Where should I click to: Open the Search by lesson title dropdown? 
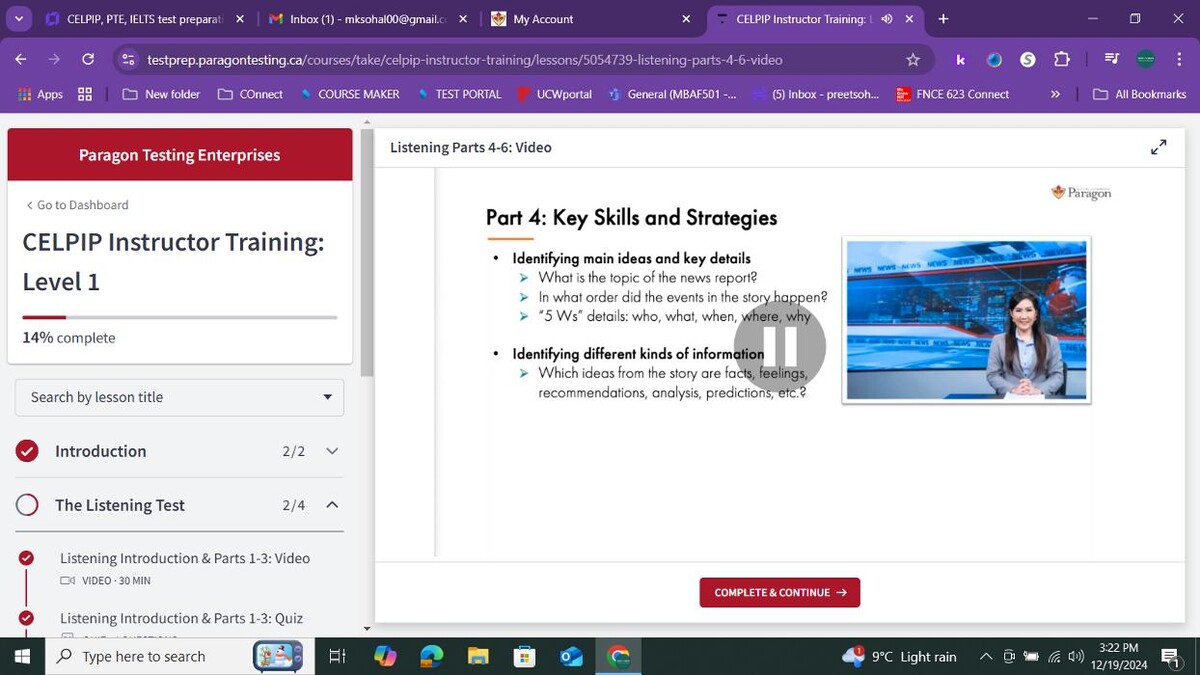[x=180, y=397]
